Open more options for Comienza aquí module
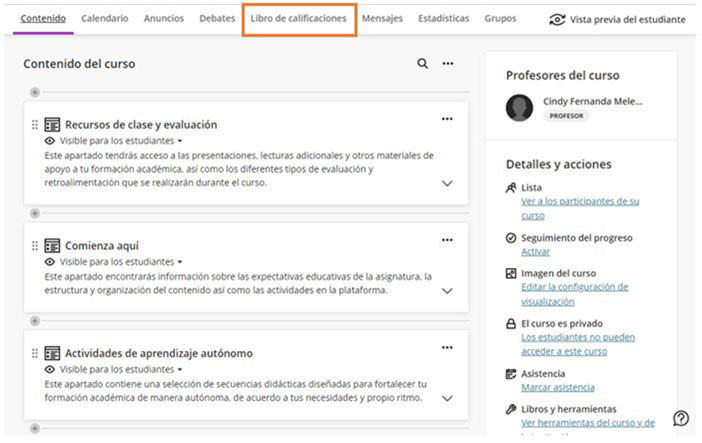Image resolution: width=702 pixels, height=443 pixels. click(447, 240)
